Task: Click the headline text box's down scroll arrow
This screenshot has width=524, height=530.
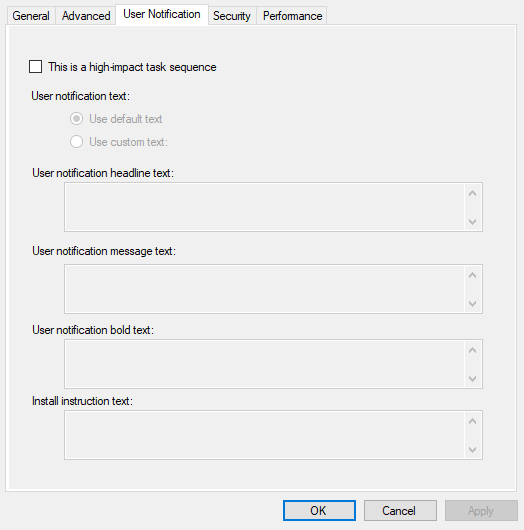Action: 473,221
